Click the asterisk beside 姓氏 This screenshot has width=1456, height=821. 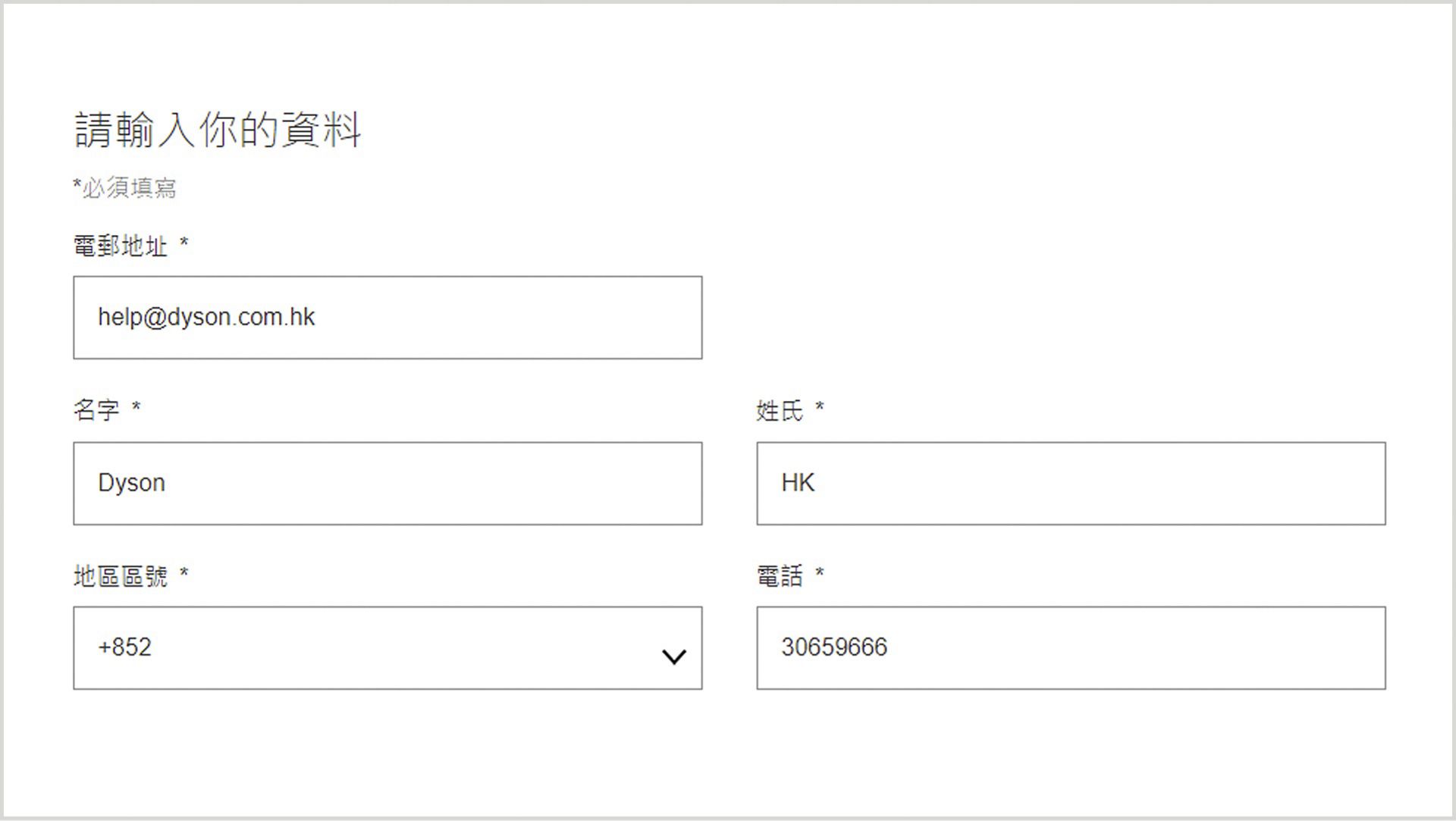click(820, 407)
